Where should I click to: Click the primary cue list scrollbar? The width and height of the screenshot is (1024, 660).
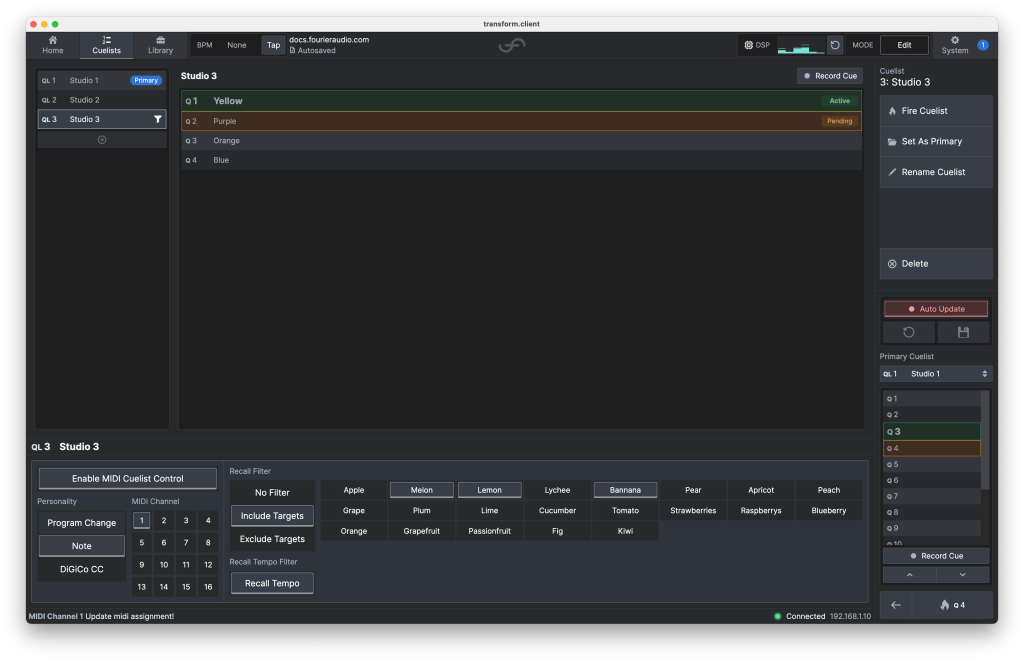tap(985, 440)
